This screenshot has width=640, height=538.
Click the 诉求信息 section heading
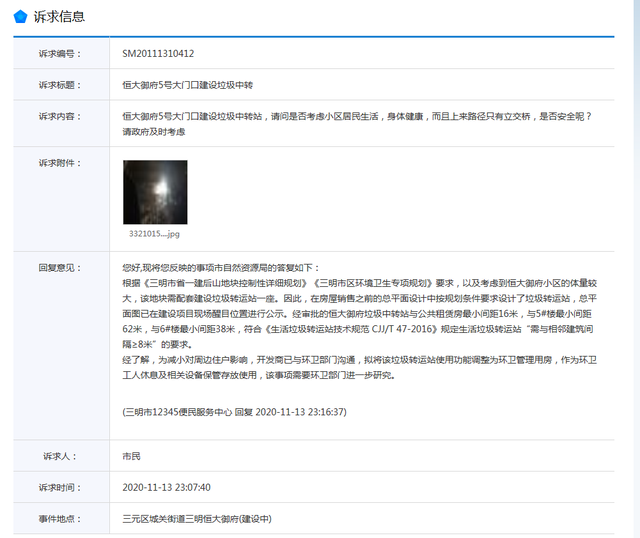(x=59, y=17)
